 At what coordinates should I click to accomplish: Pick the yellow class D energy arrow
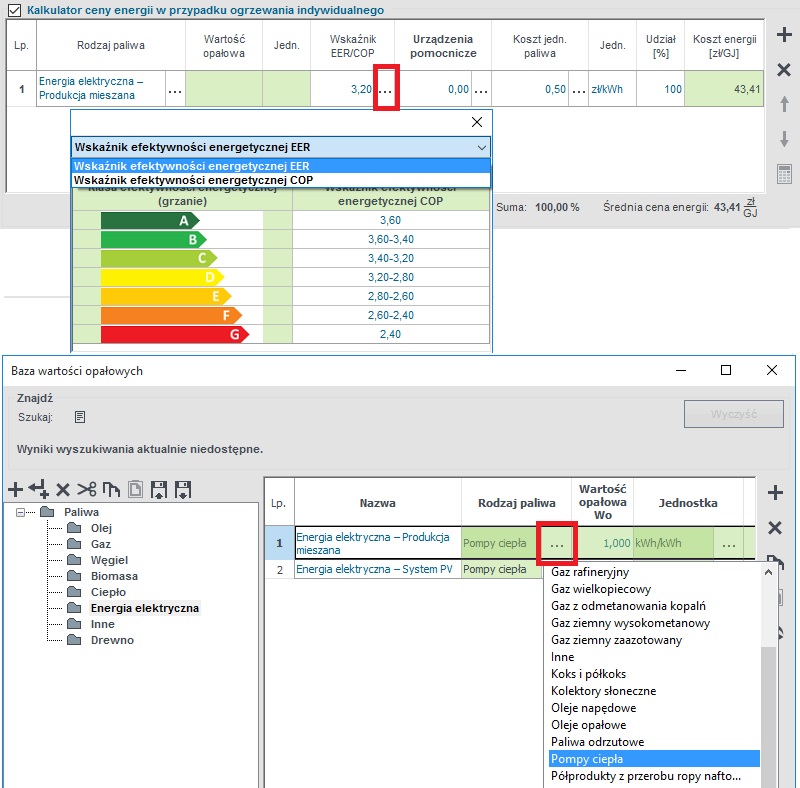[163, 277]
